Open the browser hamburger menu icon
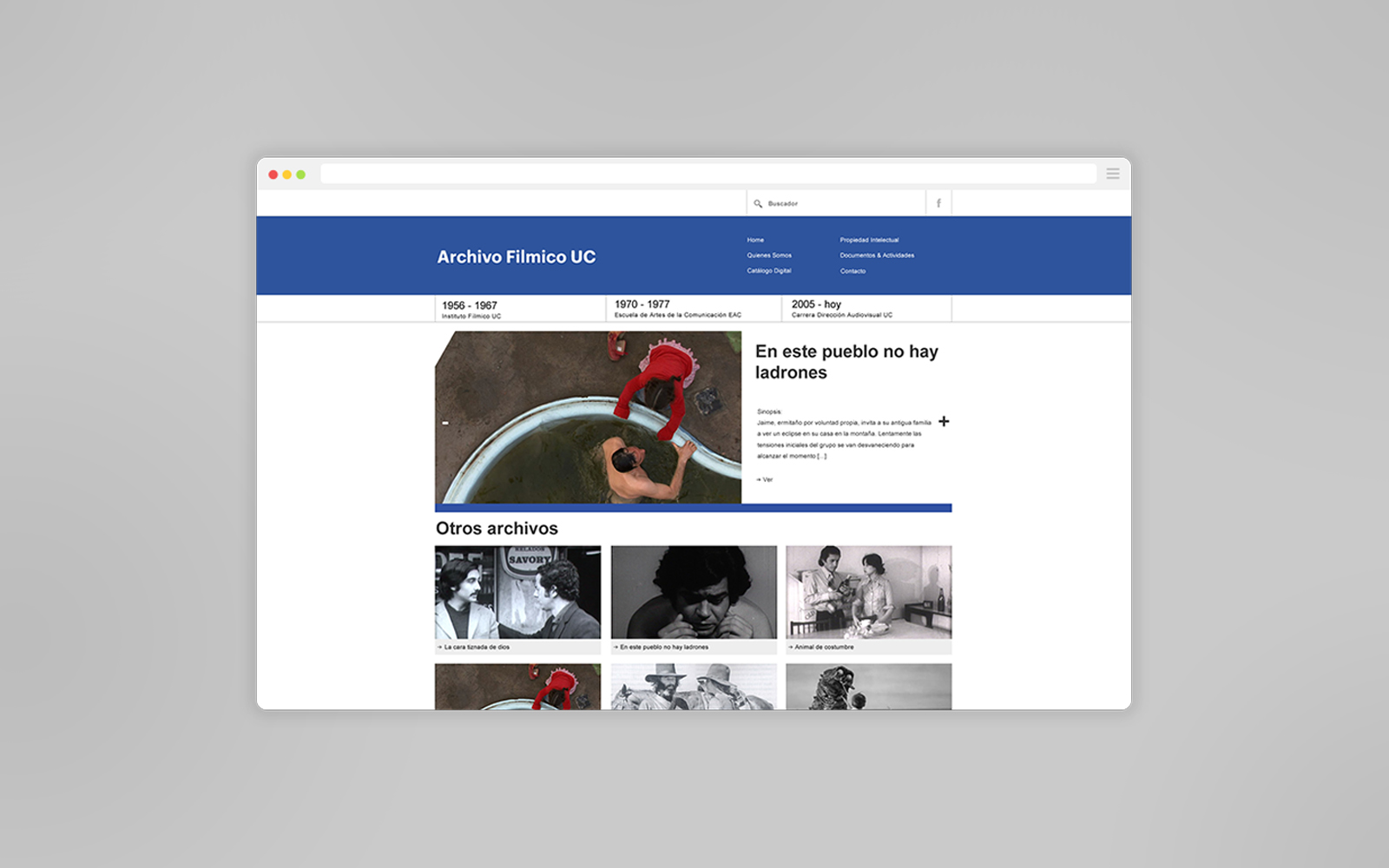The height and width of the screenshot is (868, 1389). coord(1113,174)
